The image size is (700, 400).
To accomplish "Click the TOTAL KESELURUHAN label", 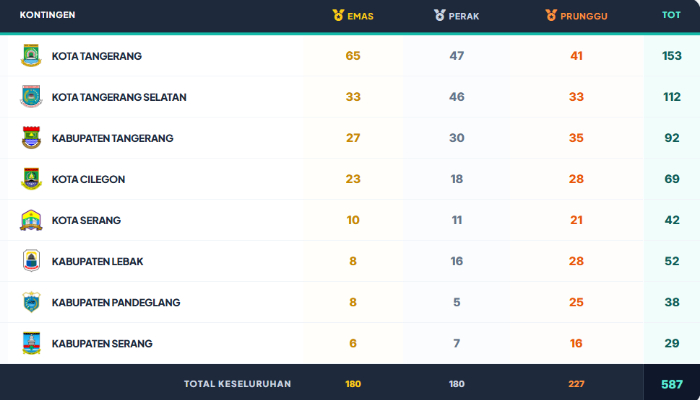I will pyautogui.click(x=238, y=384).
